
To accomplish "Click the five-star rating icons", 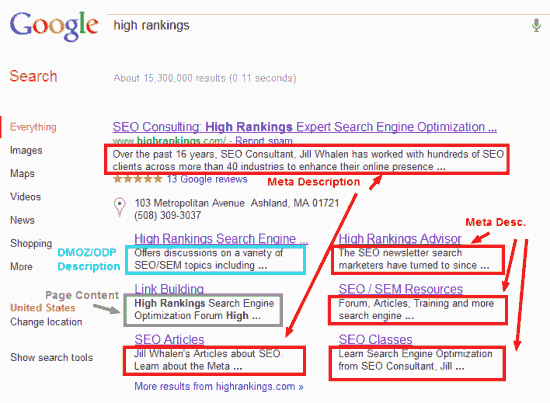I will click(138, 179).
